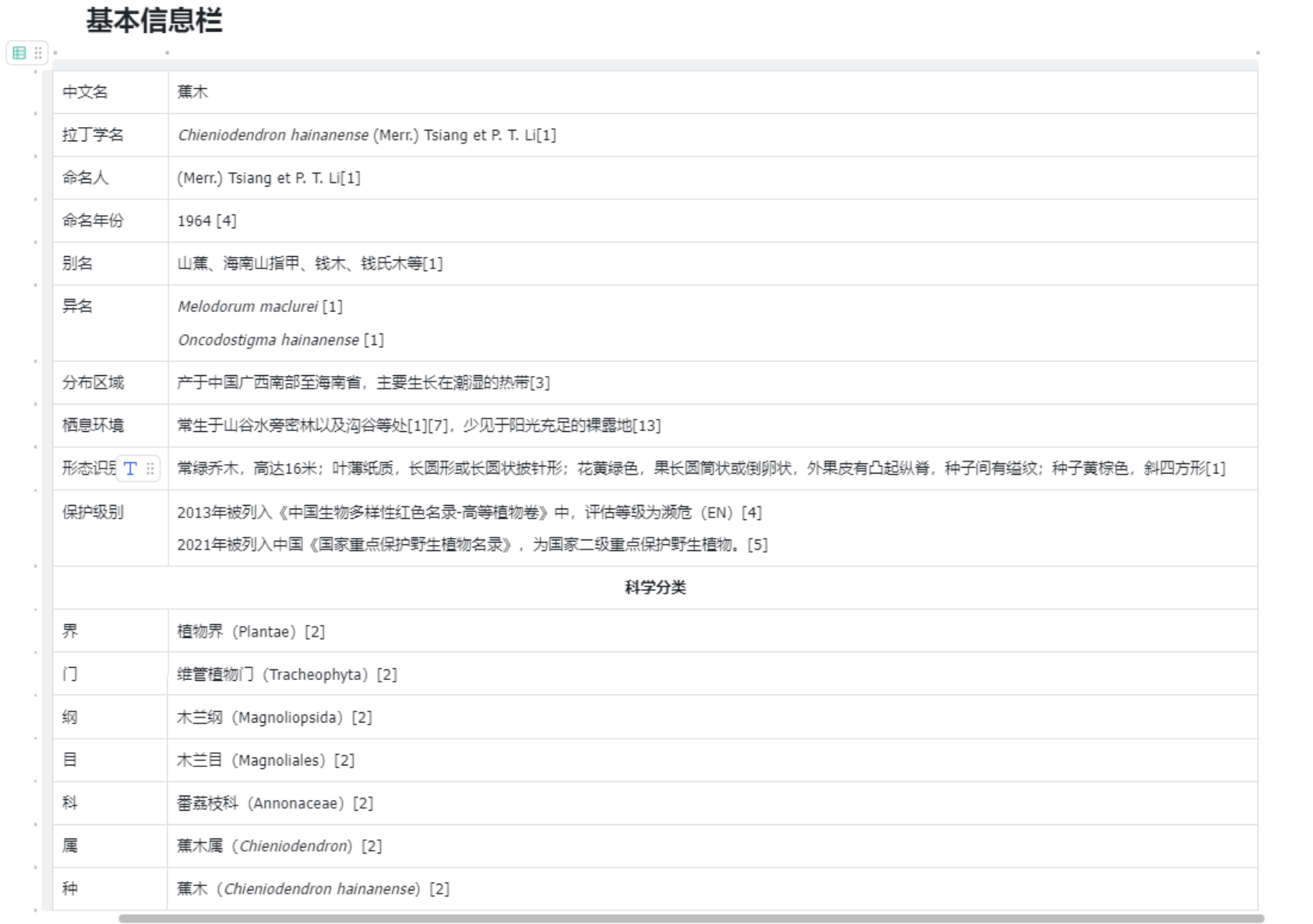Select the cell containing 蕉木 in first row

(x=712, y=92)
